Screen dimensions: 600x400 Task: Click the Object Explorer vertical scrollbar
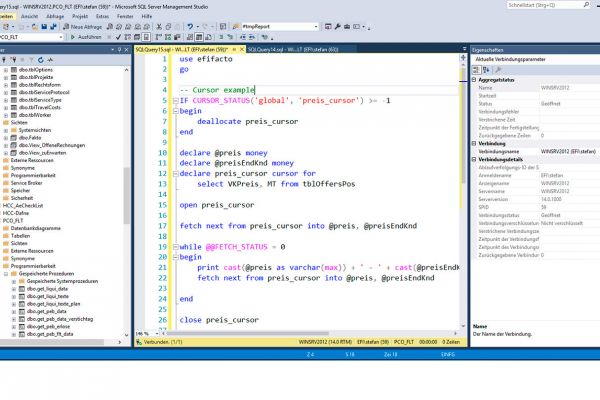point(127,195)
